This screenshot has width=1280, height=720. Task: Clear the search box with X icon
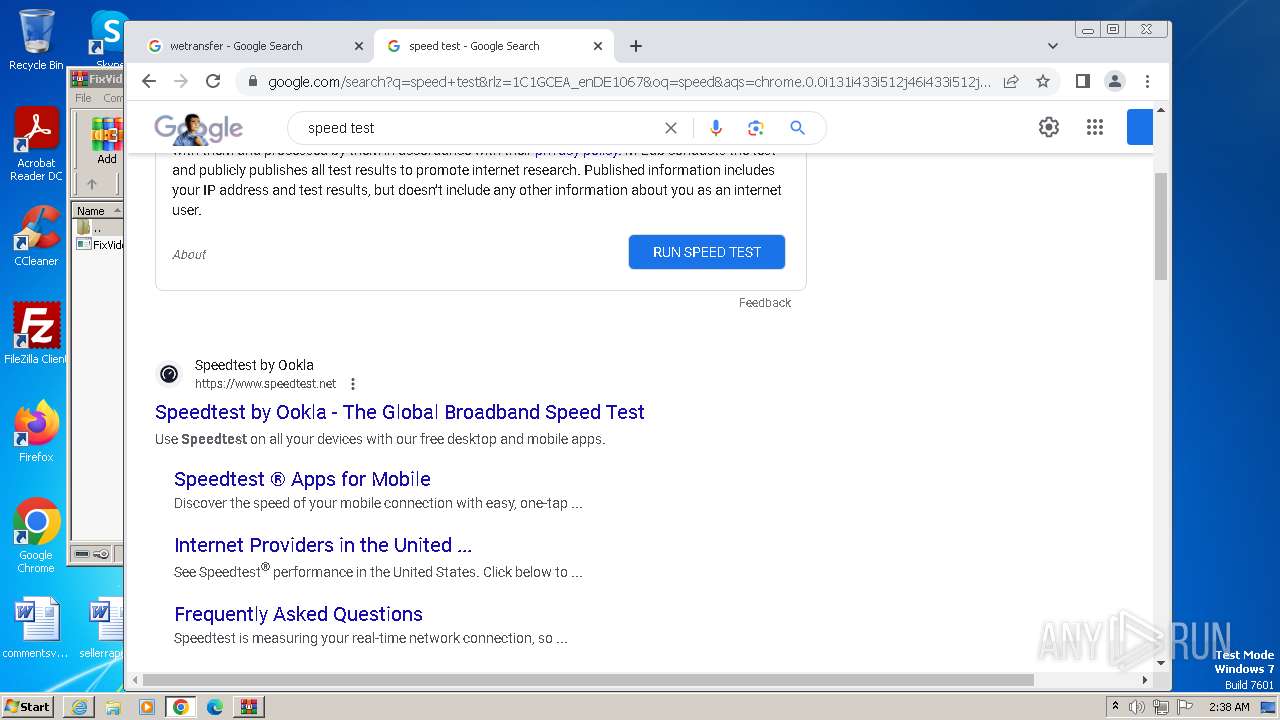(x=671, y=128)
